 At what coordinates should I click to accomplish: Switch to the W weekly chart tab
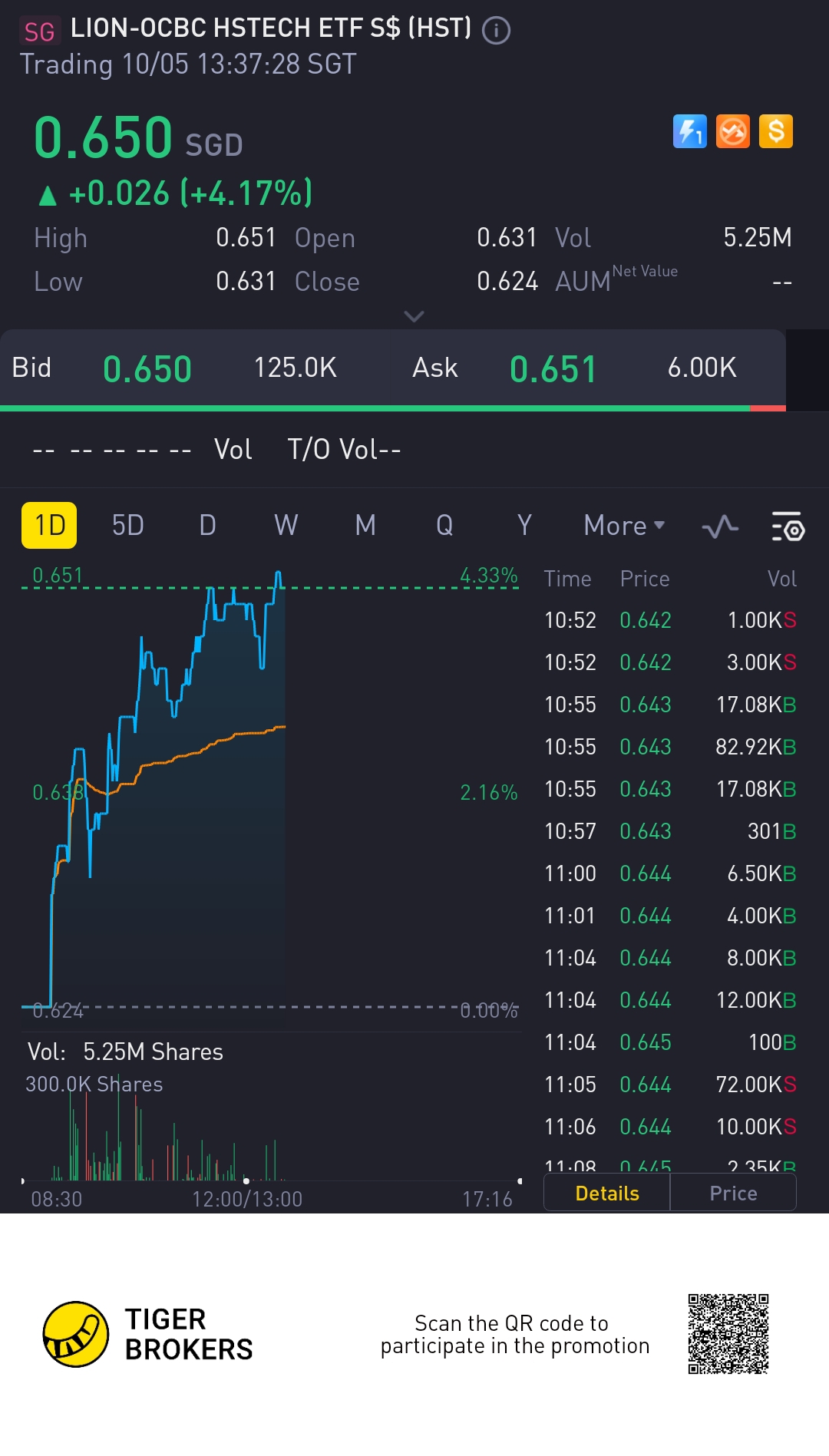point(286,526)
